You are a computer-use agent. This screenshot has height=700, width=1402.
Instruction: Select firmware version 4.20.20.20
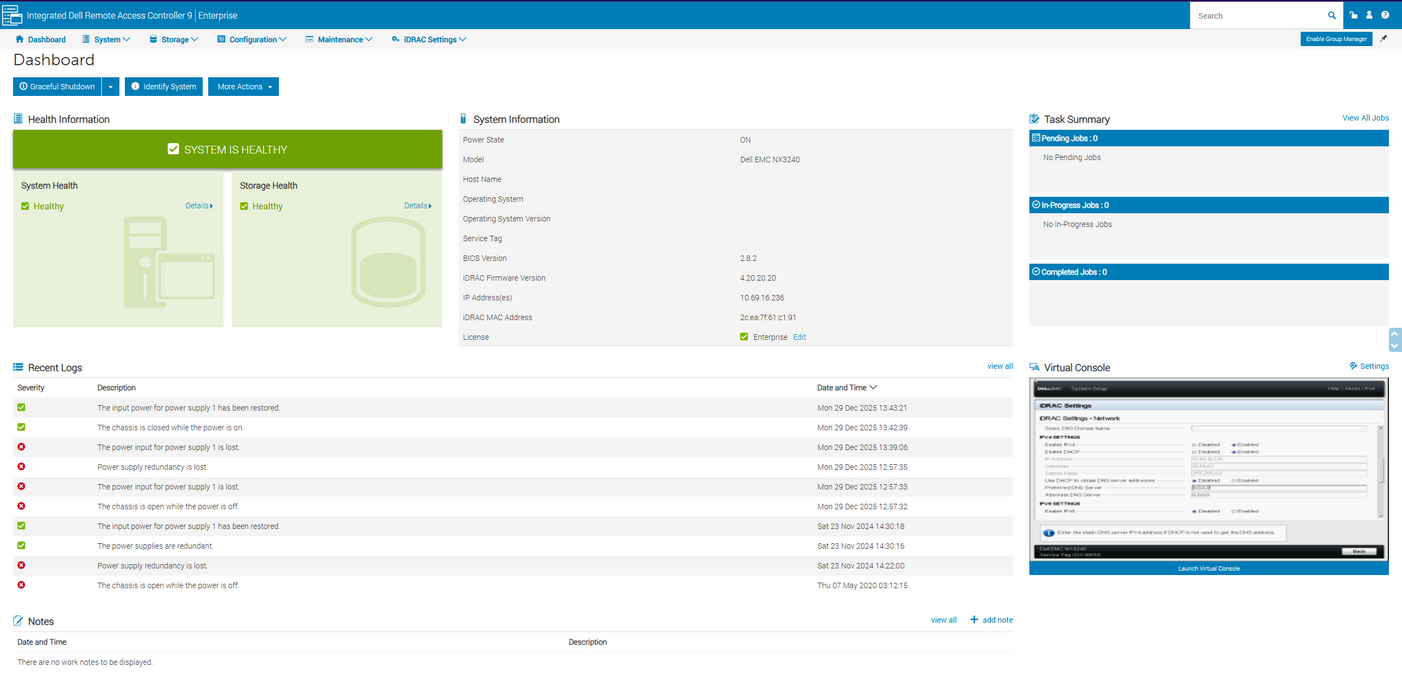point(758,278)
